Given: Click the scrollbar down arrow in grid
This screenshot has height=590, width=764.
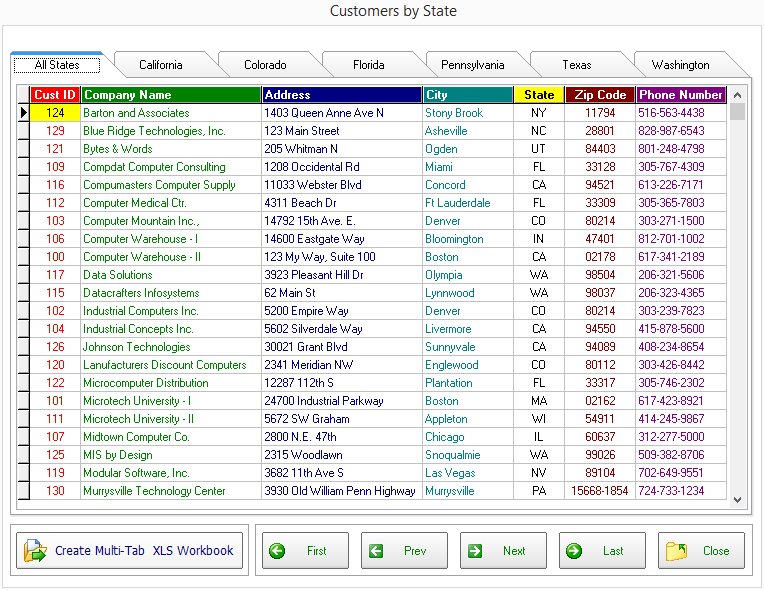Looking at the screenshot, I should 738,499.
